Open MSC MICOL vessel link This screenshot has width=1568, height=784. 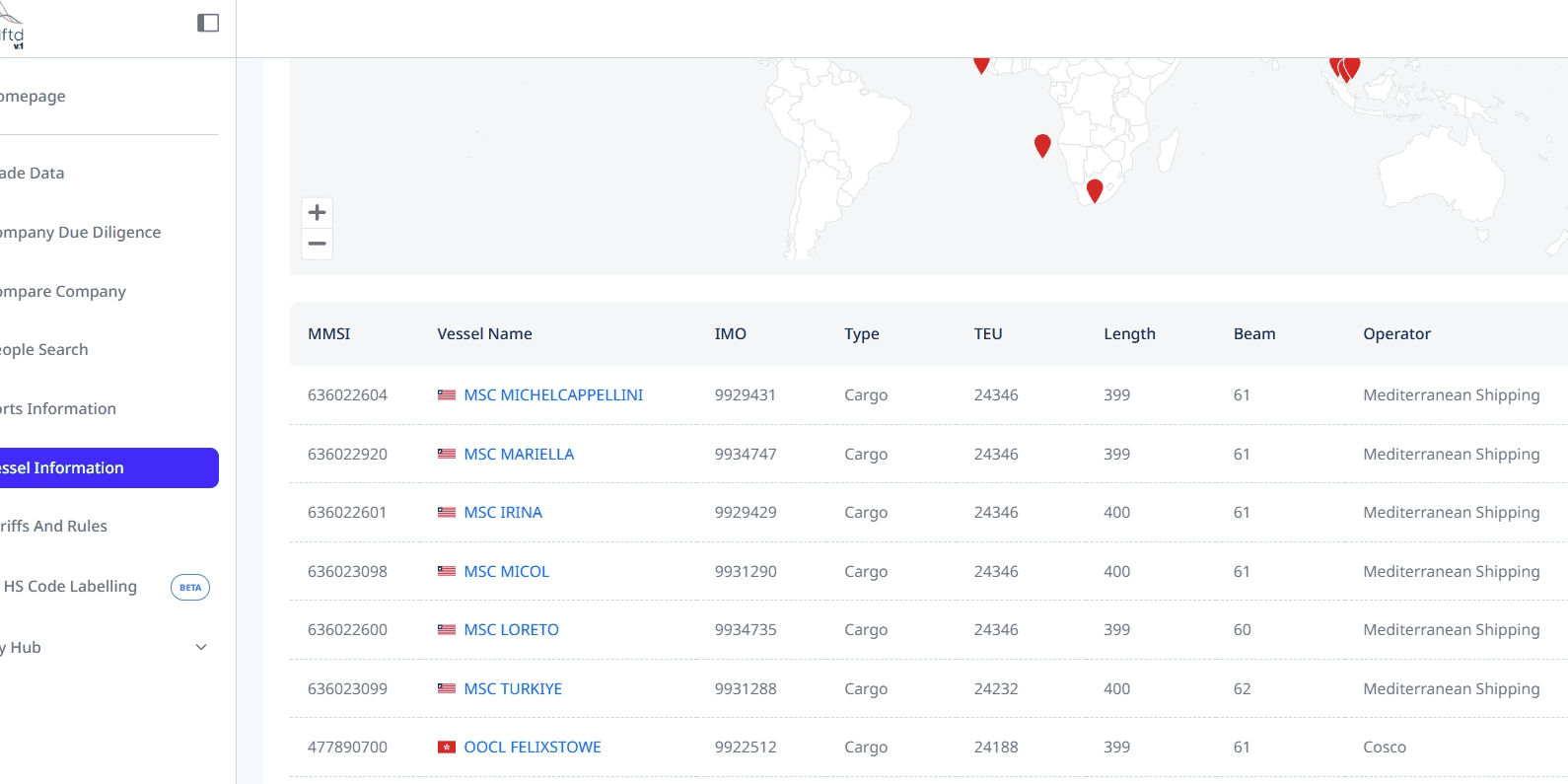506,571
